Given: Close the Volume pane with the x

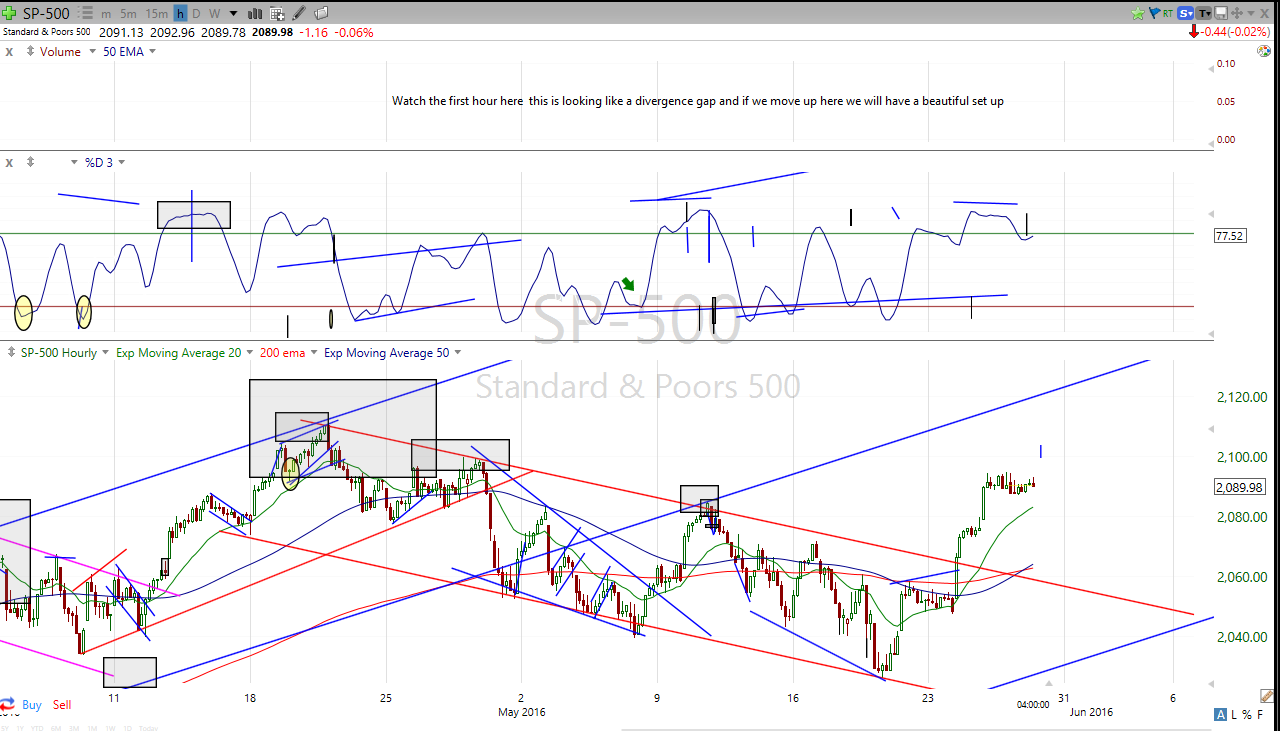Looking at the screenshot, I should tap(9, 52).
